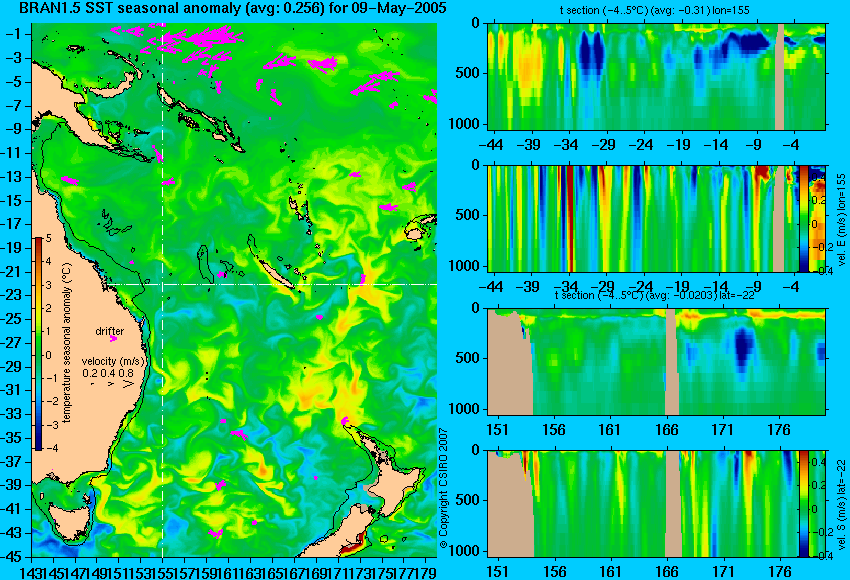Click the magenta drifter marker in the map legend

coord(113,339)
